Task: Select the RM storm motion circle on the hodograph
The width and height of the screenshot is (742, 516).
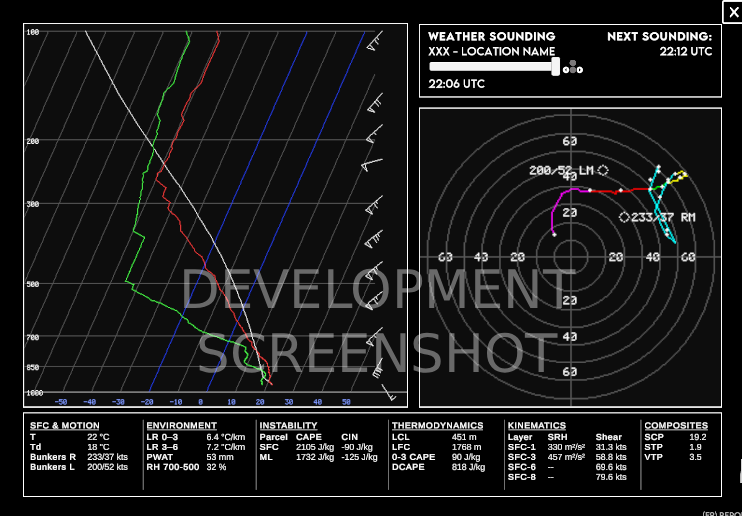Action: tap(624, 217)
